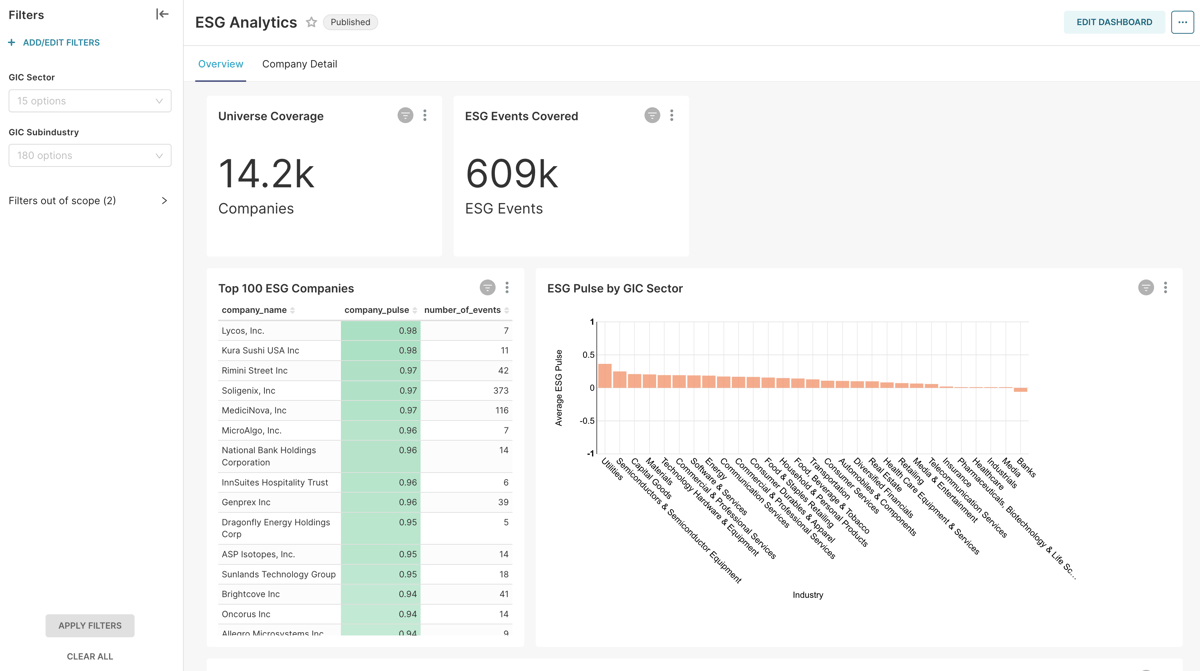Click Apply Filters button

pos(90,626)
